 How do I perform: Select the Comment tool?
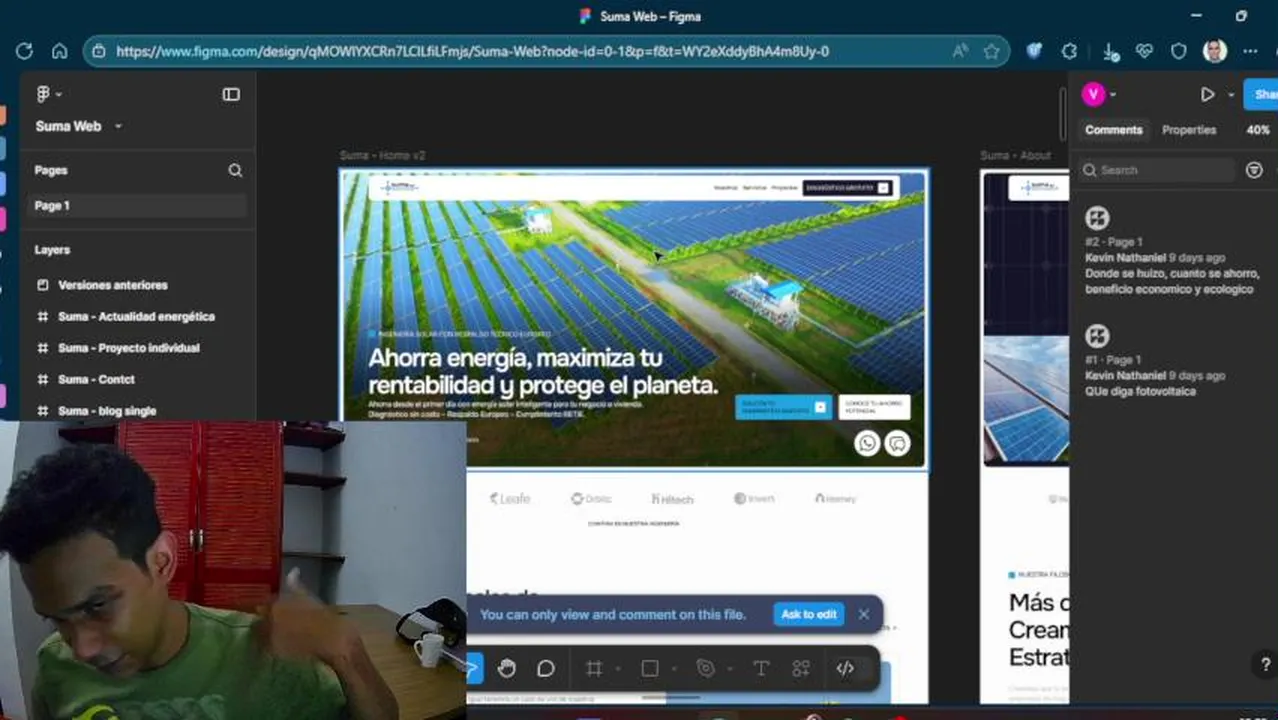[x=545, y=669]
